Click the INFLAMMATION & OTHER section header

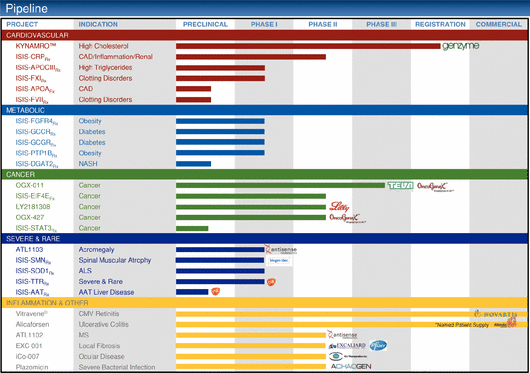tap(265, 303)
